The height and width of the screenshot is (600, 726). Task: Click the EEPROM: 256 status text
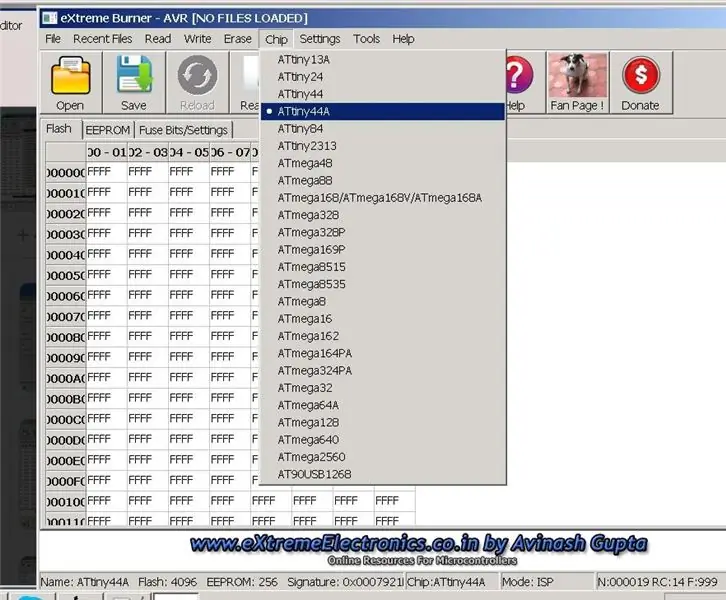[242, 582]
